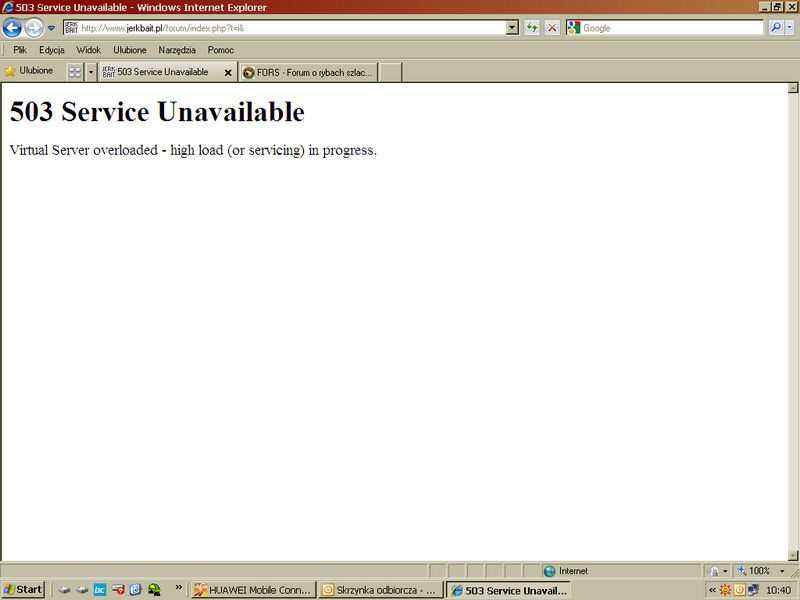Image resolution: width=800 pixels, height=600 pixels.
Task: Click the Windows Start button
Action: pyautogui.click(x=23, y=590)
